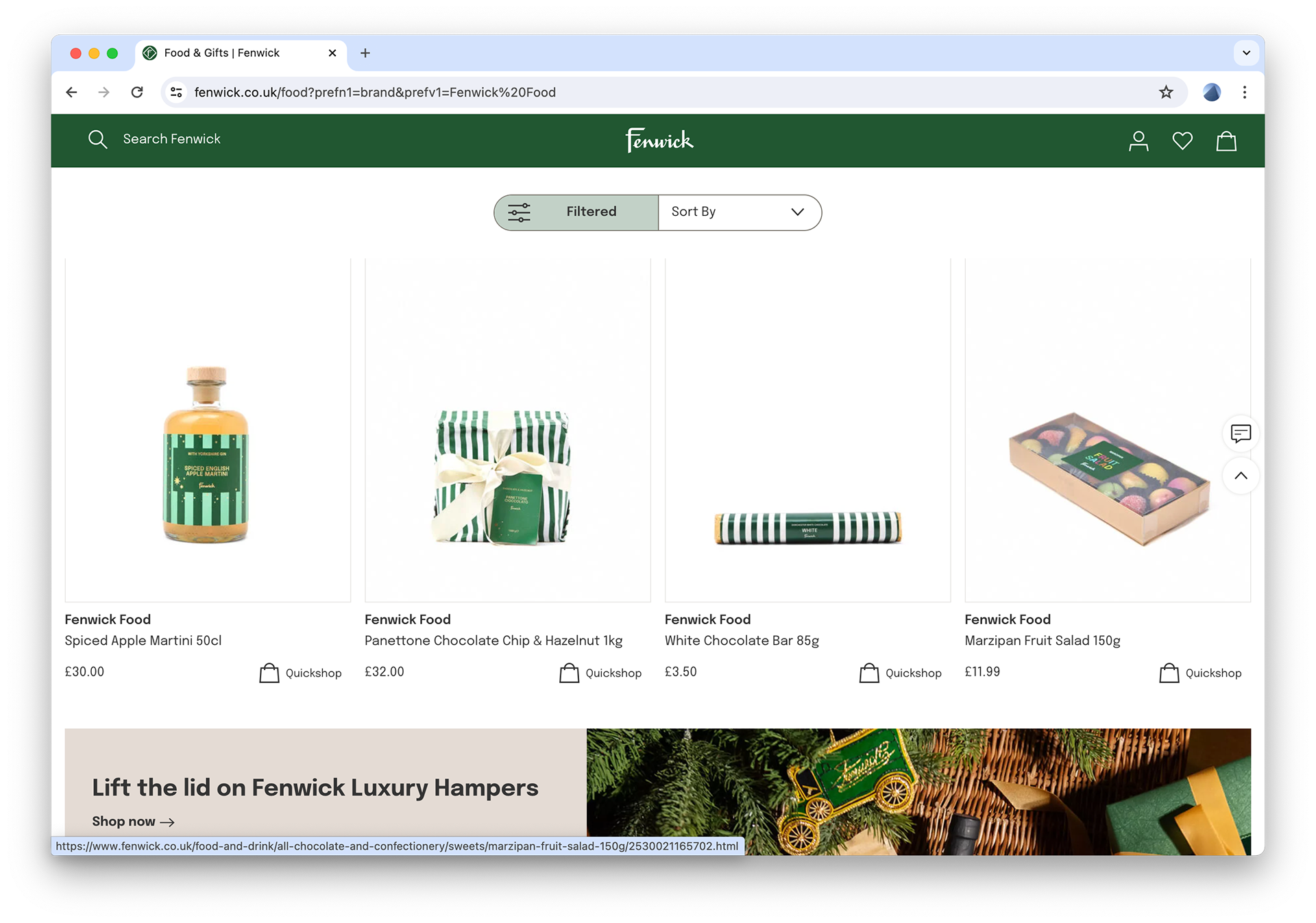This screenshot has width=1316, height=923.
Task: Go back to previous page
Action: [72, 93]
